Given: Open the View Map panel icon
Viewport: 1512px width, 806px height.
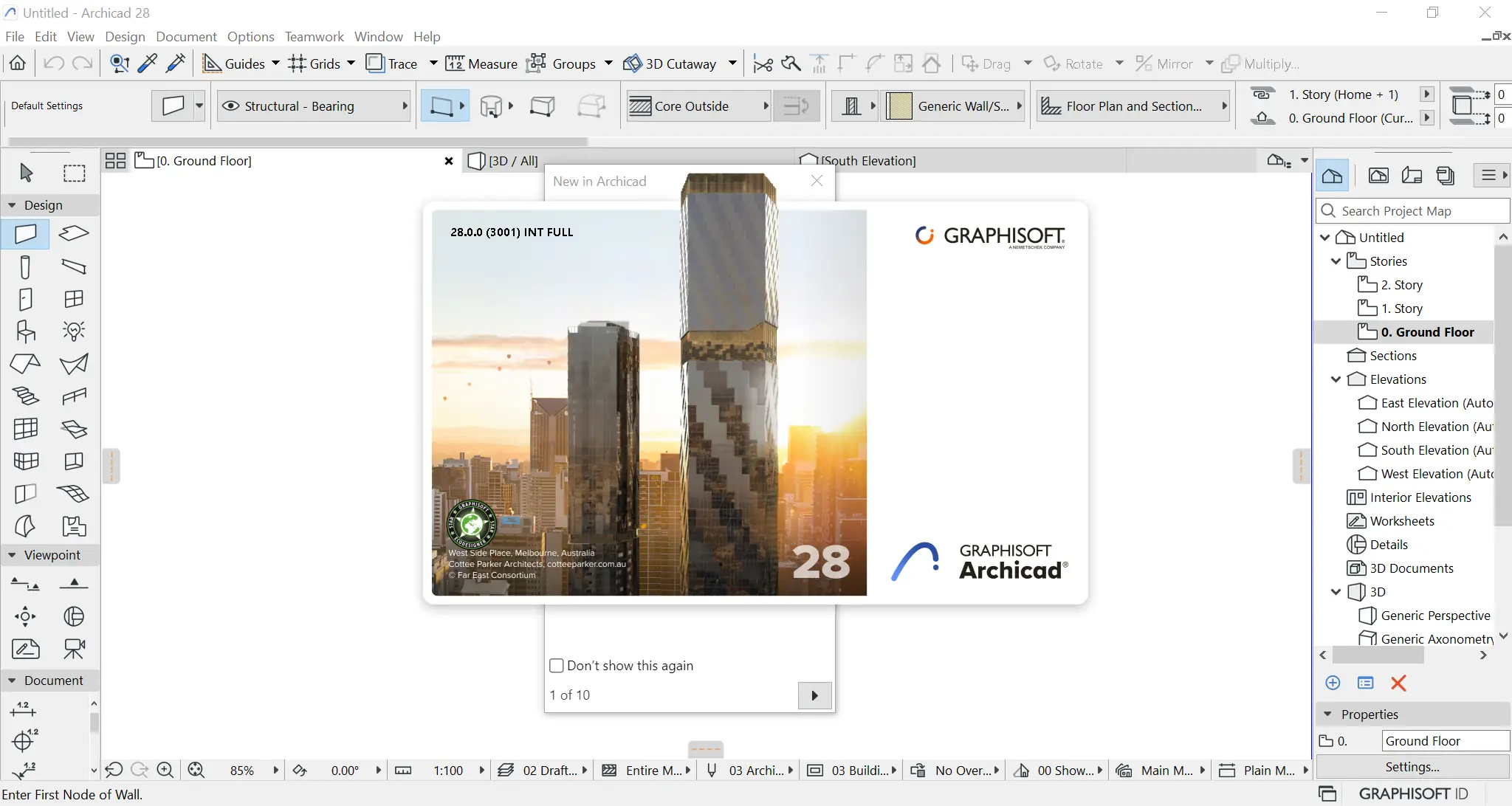Looking at the screenshot, I should (x=1378, y=175).
